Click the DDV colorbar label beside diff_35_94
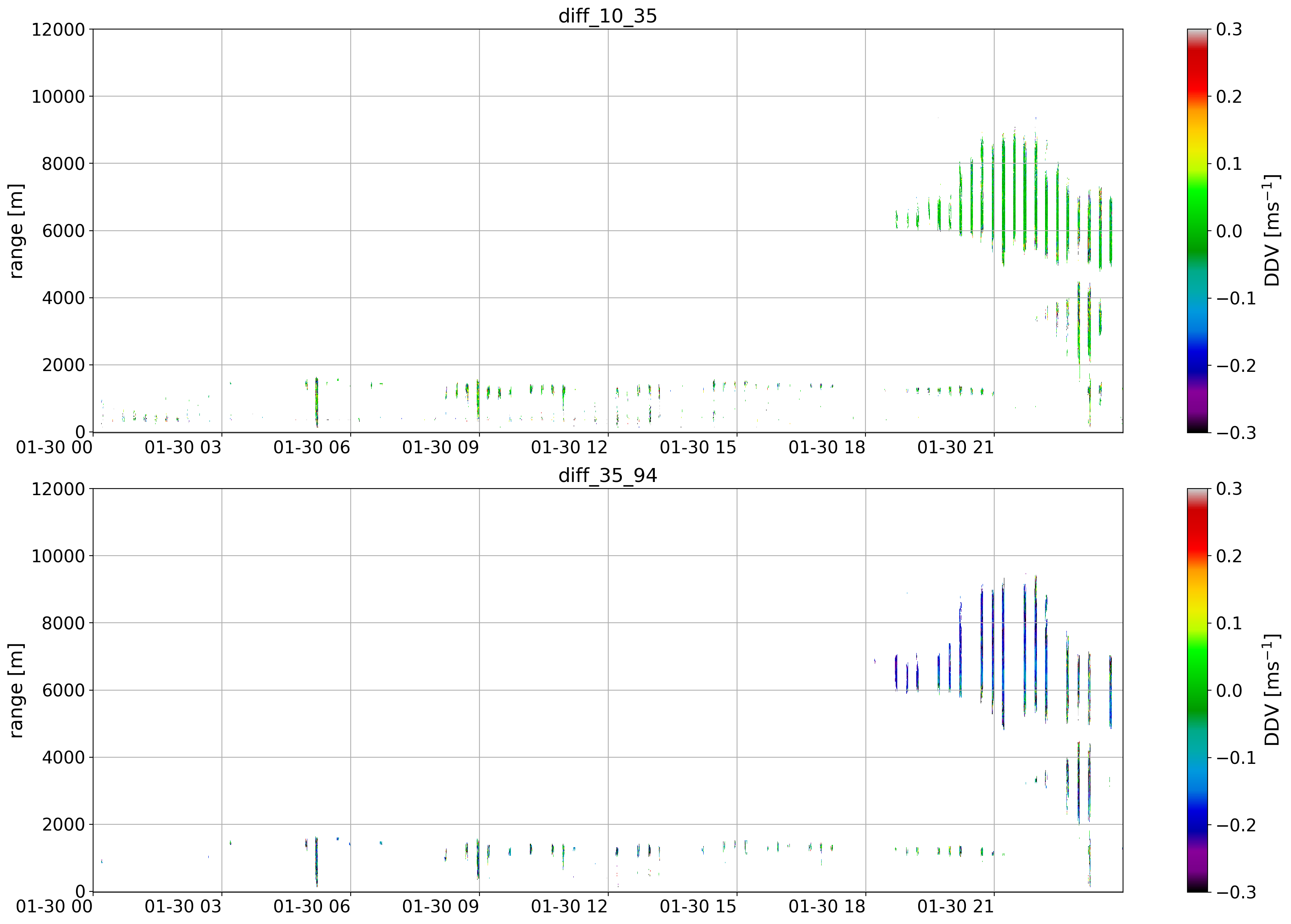The width and height of the screenshot is (1291, 924). tap(1271, 690)
